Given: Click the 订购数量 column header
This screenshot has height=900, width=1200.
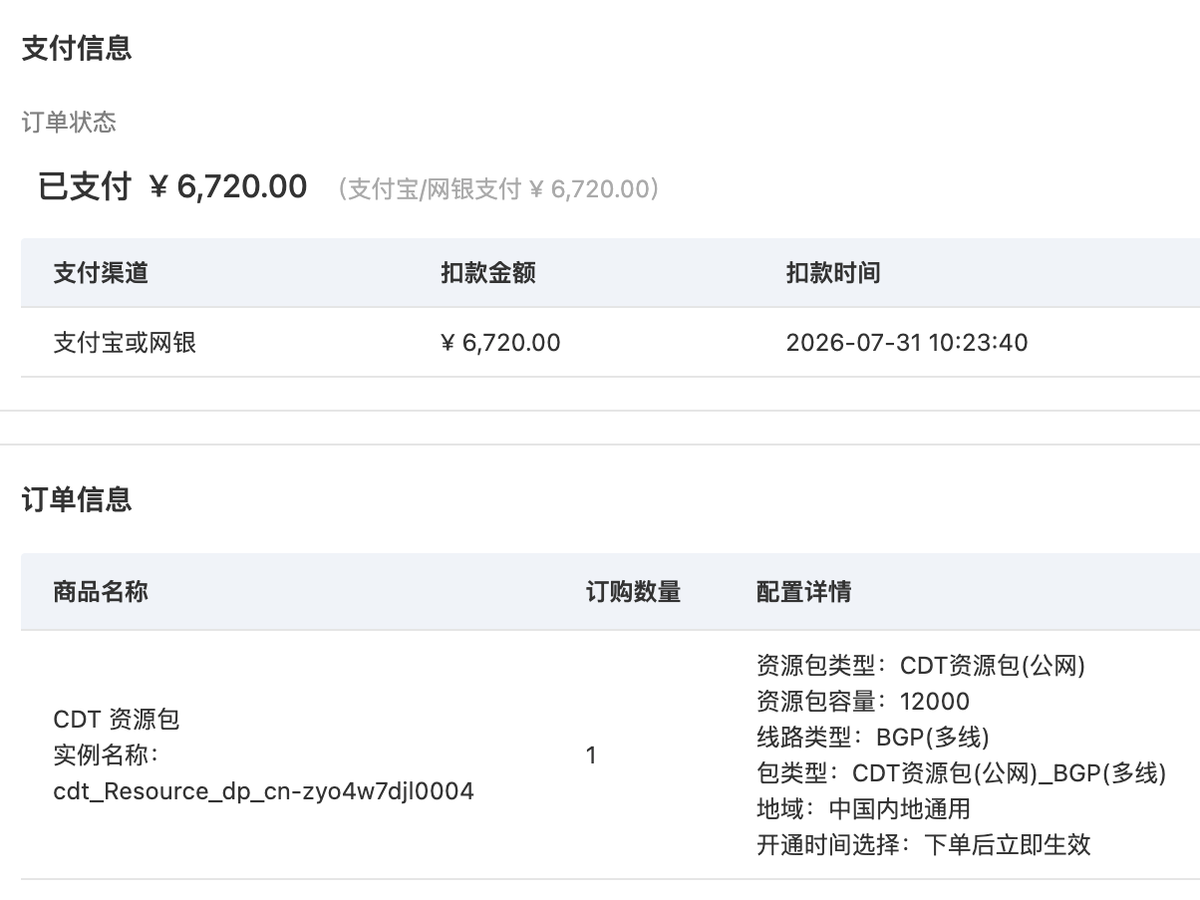Looking at the screenshot, I should pos(633,591).
